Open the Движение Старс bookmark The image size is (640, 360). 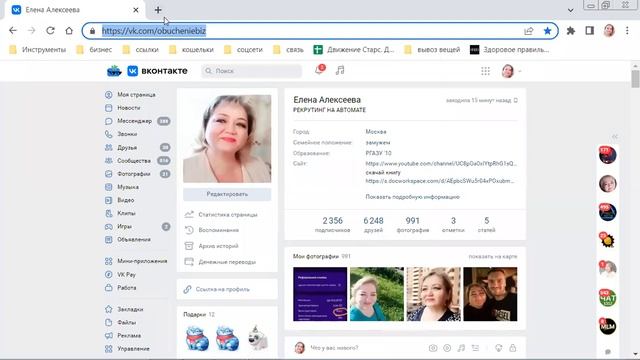point(353,49)
